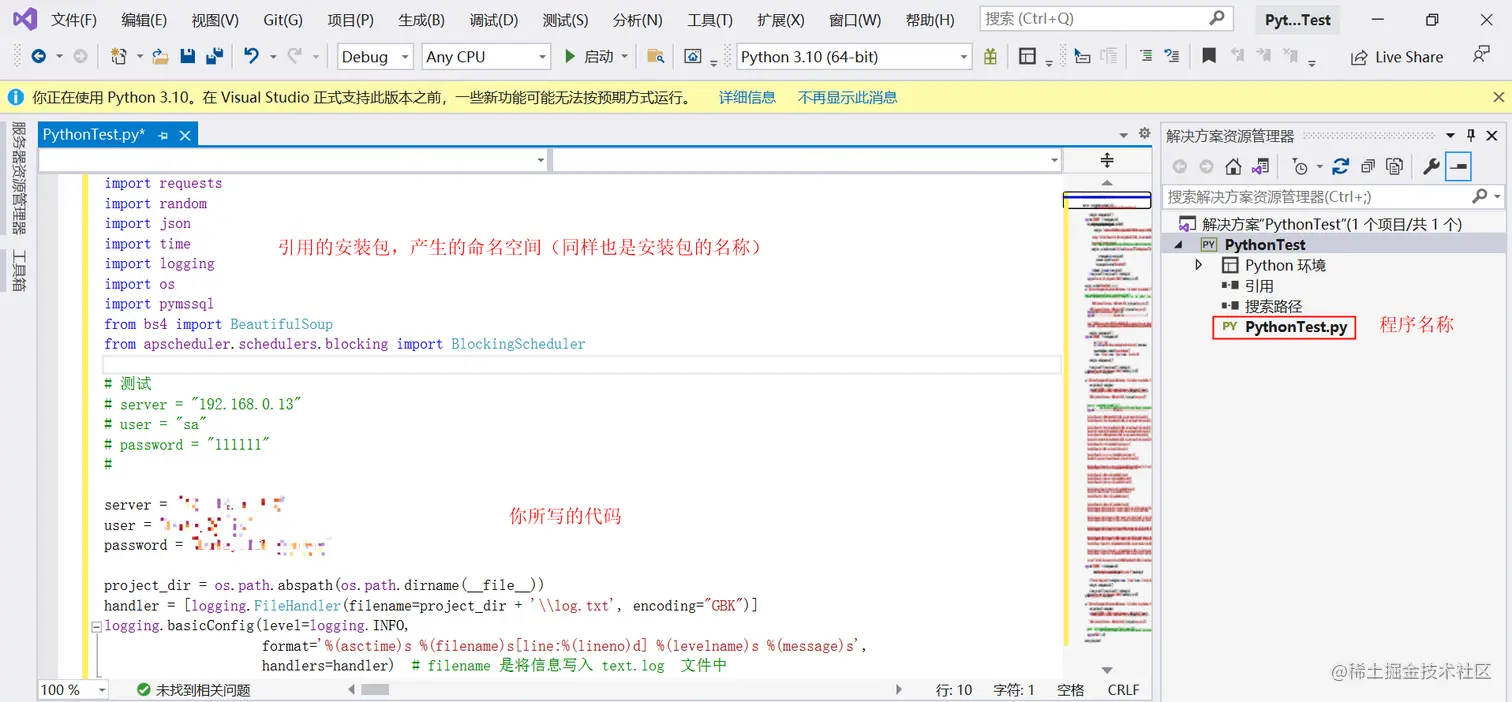Expand the Python 环境 tree node
Viewport: 1512px width, 702px height.
click(x=1199, y=265)
